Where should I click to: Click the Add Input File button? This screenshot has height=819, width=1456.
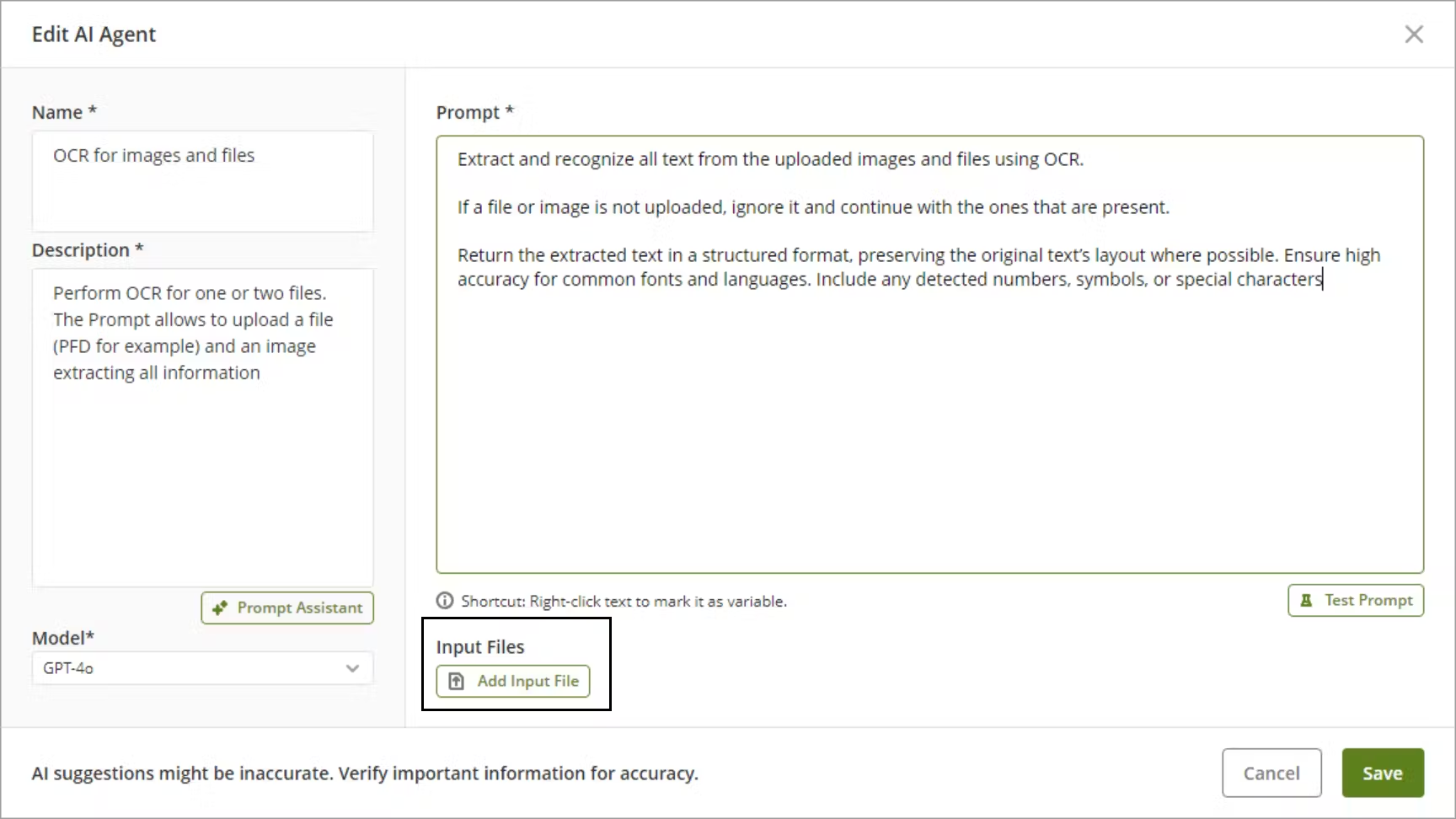[x=512, y=682]
